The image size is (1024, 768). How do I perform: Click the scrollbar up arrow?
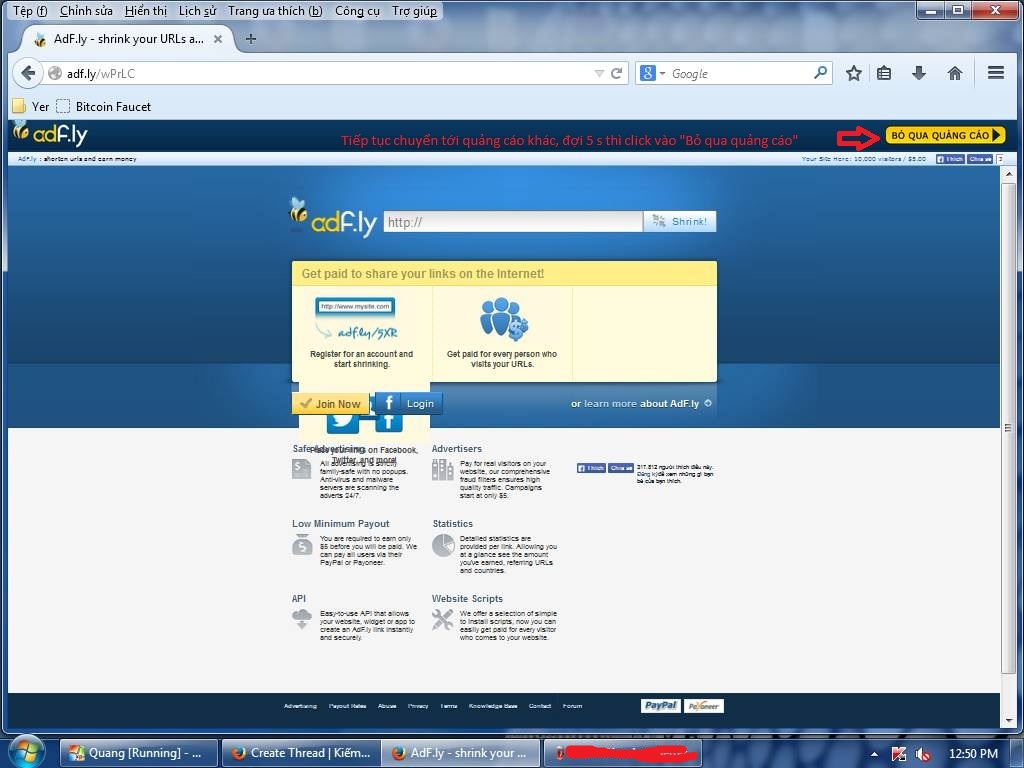1008,174
